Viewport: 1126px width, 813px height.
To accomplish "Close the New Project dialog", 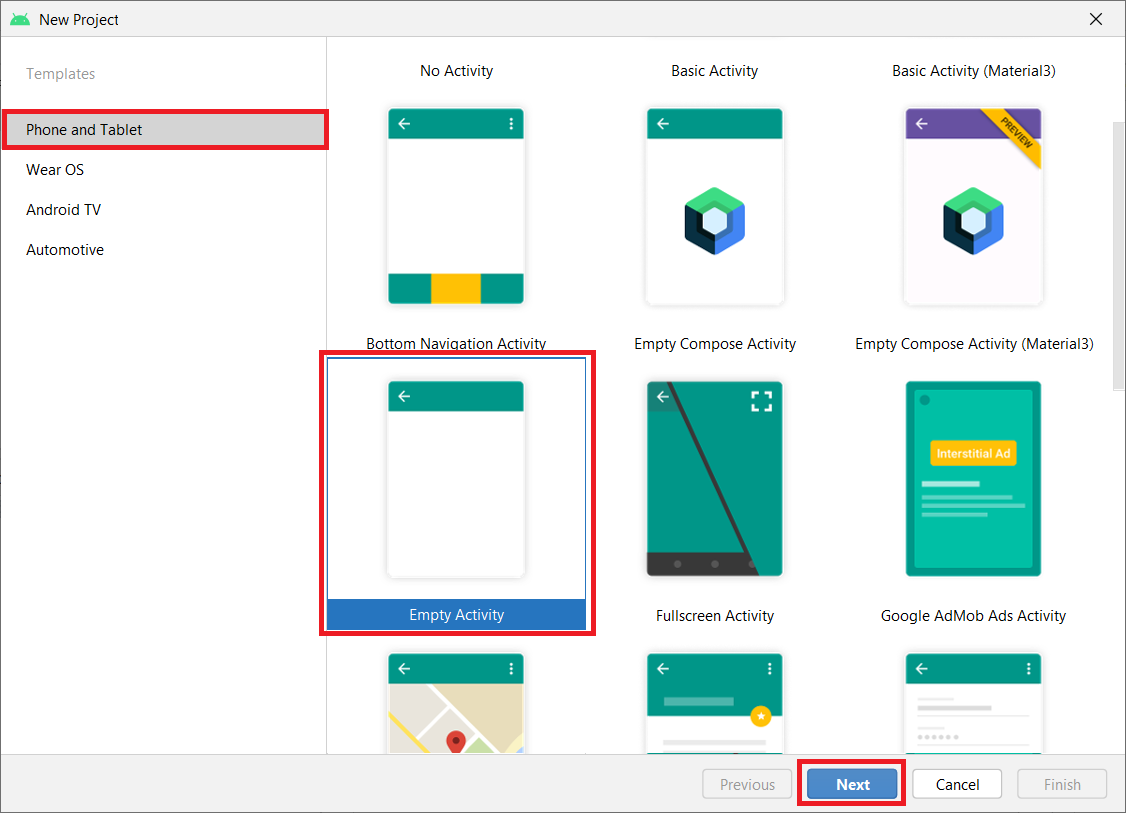I will [1096, 19].
